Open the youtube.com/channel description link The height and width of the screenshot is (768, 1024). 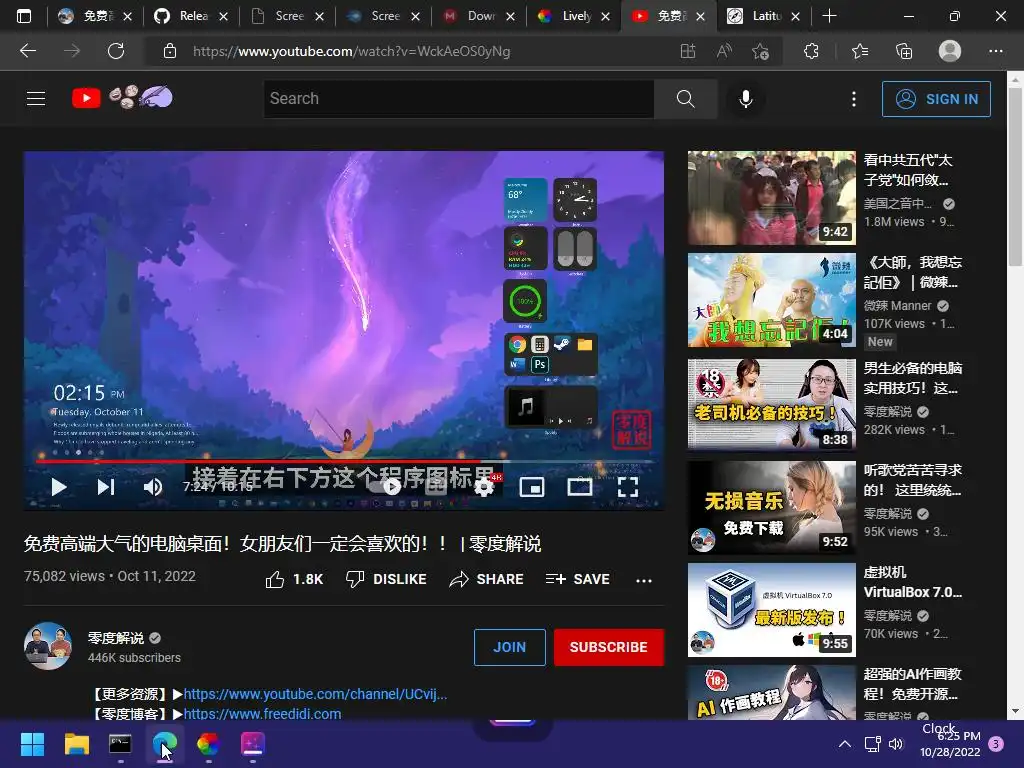coord(315,694)
